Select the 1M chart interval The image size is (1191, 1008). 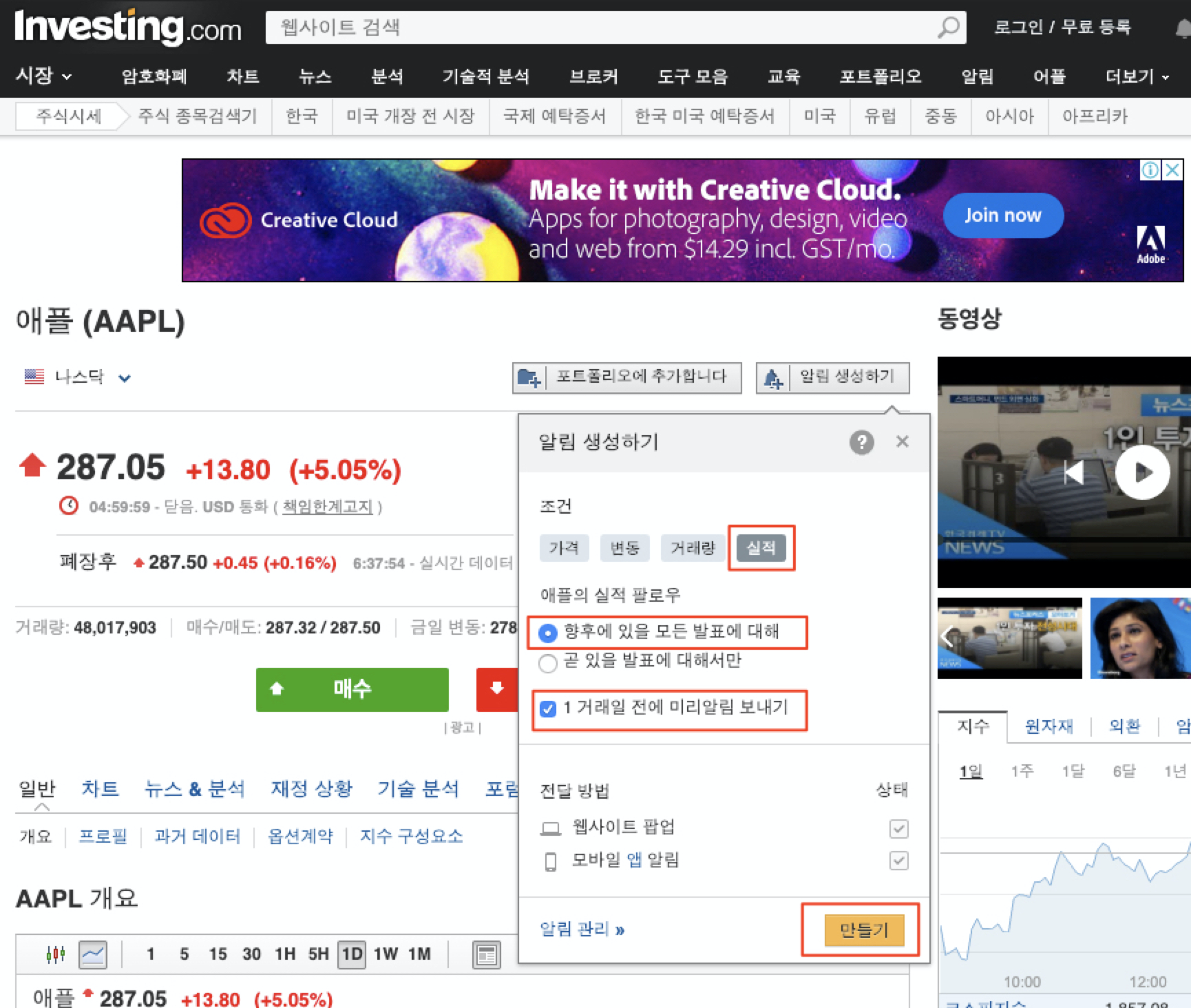[x=419, y=954]
